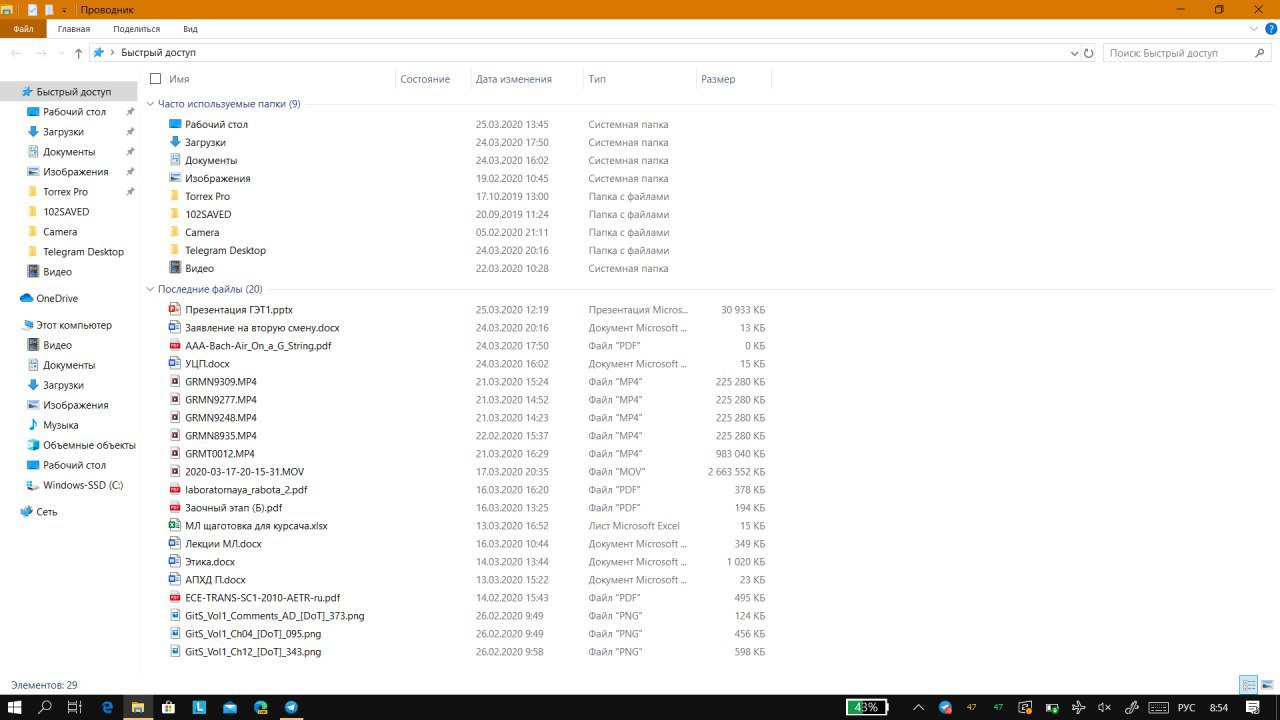The image size is (1280, 720).
Task: Switch to the Вид ribbon tab
Action: (190, 29)
